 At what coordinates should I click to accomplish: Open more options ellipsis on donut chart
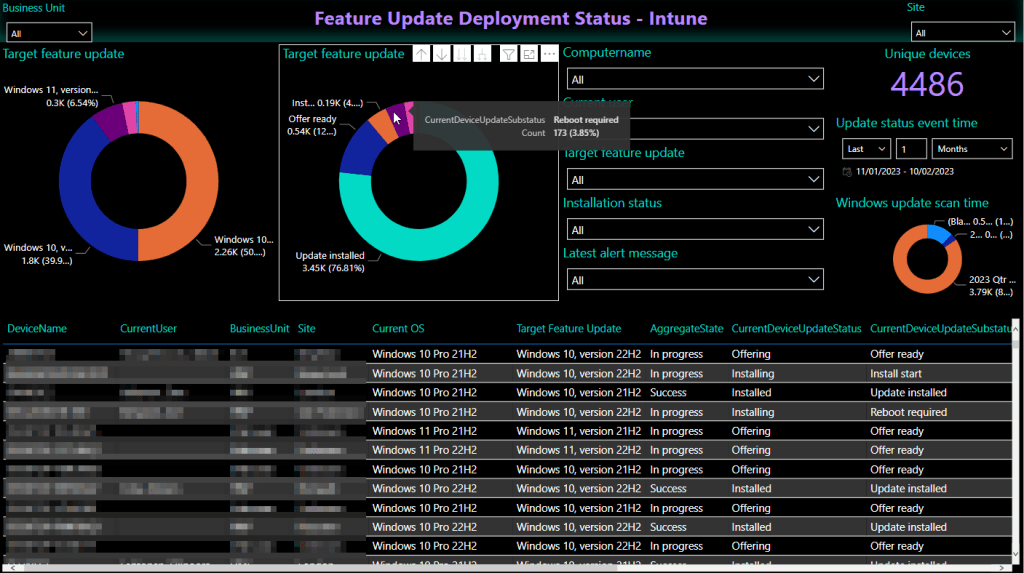548,54
